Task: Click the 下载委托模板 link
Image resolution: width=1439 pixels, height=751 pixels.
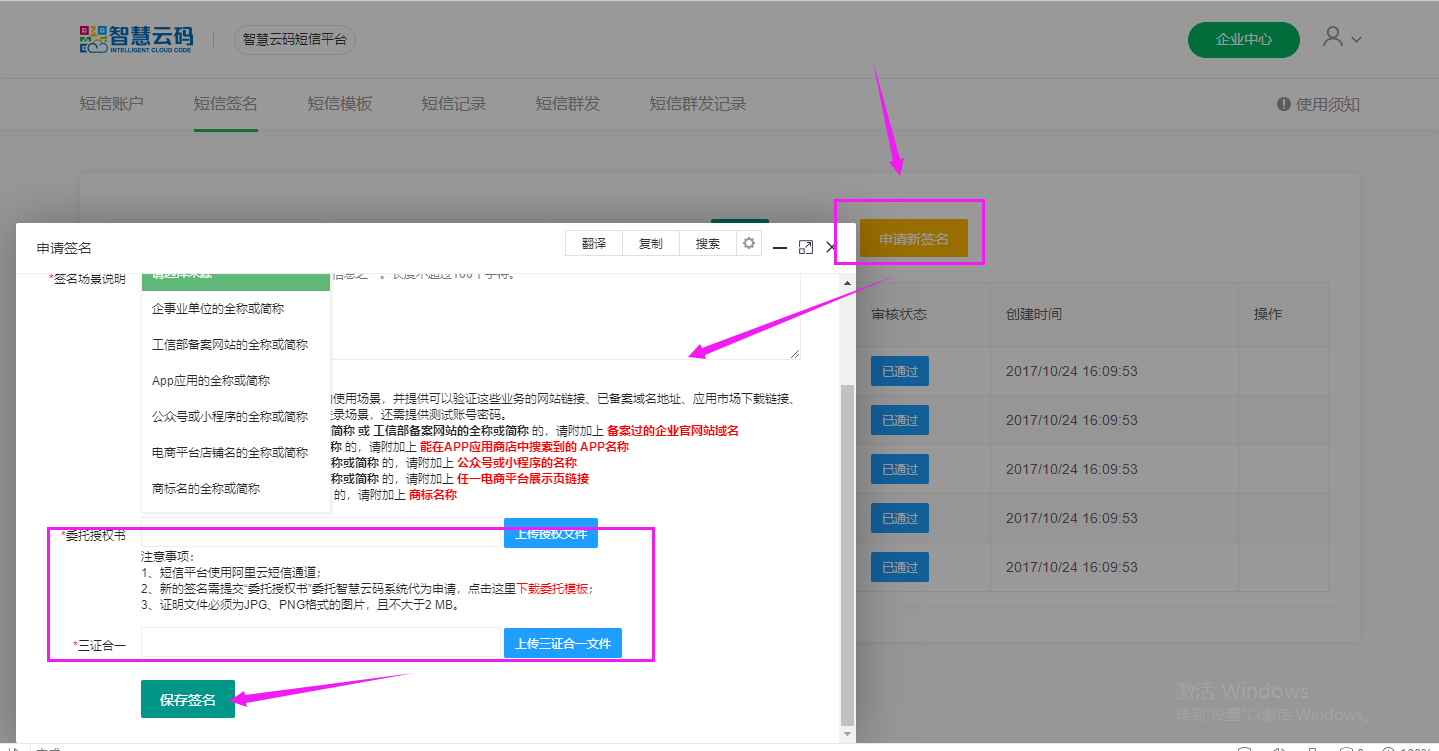Action: (x=552, y=589)
